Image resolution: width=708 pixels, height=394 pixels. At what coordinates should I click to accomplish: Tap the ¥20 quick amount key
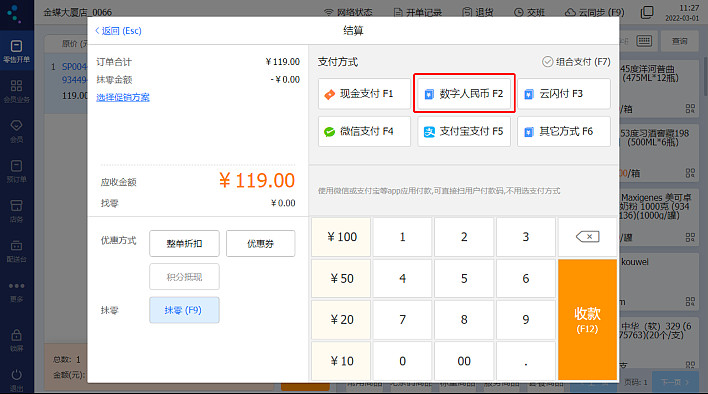pos(341,320)
